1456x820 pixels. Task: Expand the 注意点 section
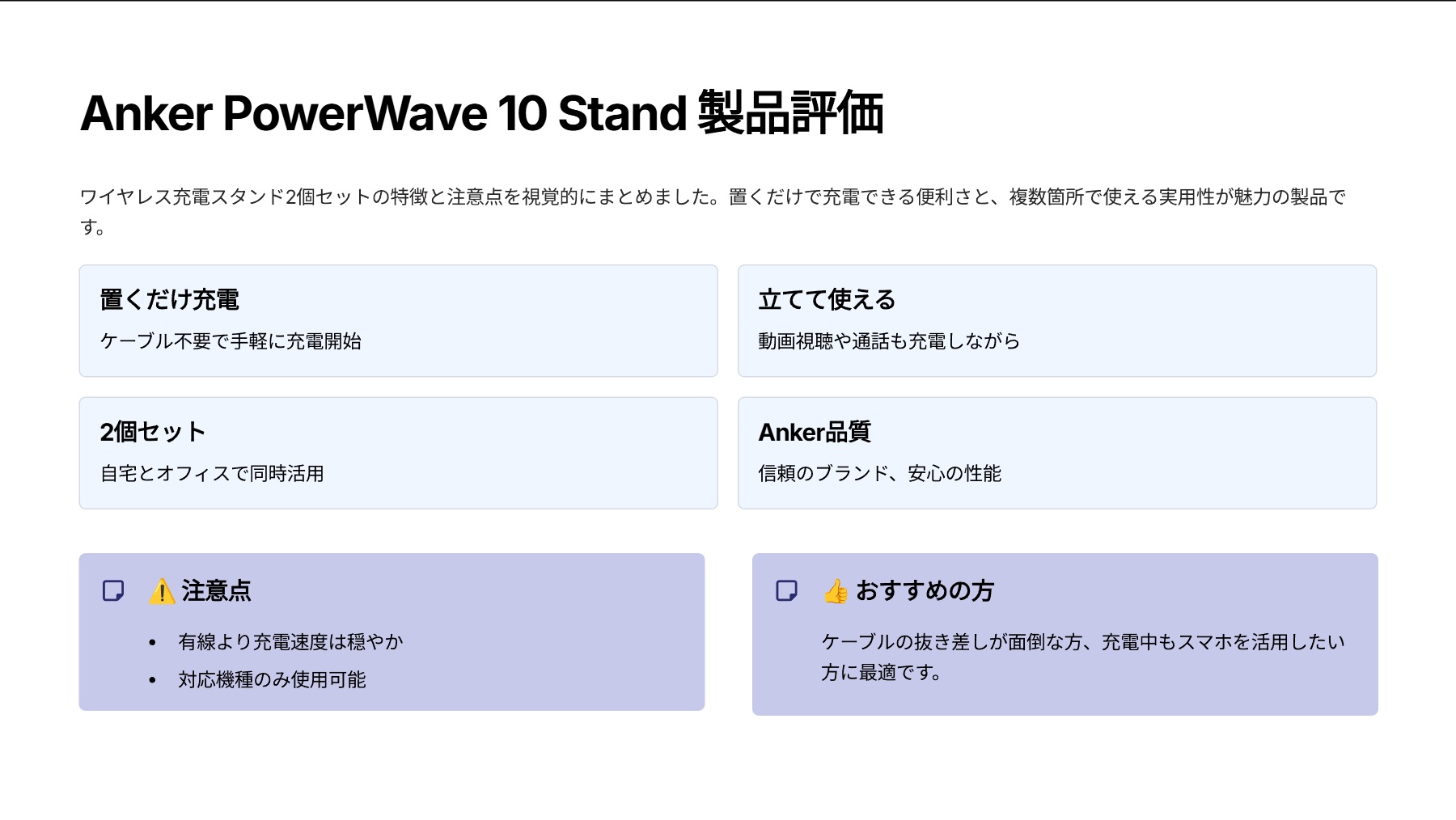point(217,591)
